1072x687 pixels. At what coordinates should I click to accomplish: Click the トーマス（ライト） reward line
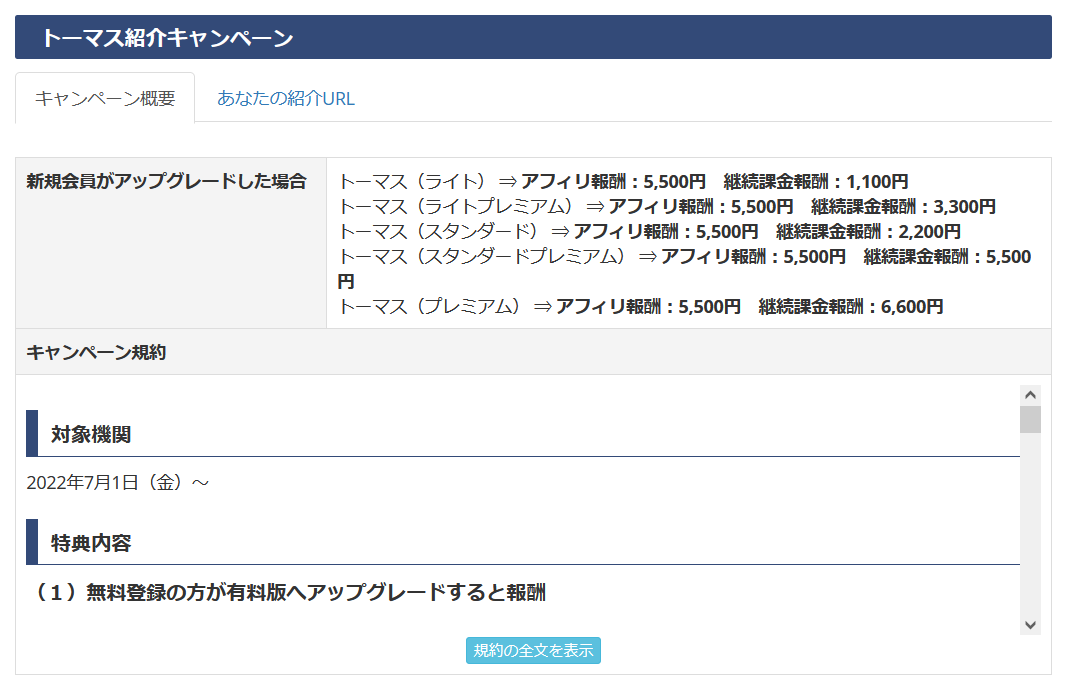tap(623, 182)
